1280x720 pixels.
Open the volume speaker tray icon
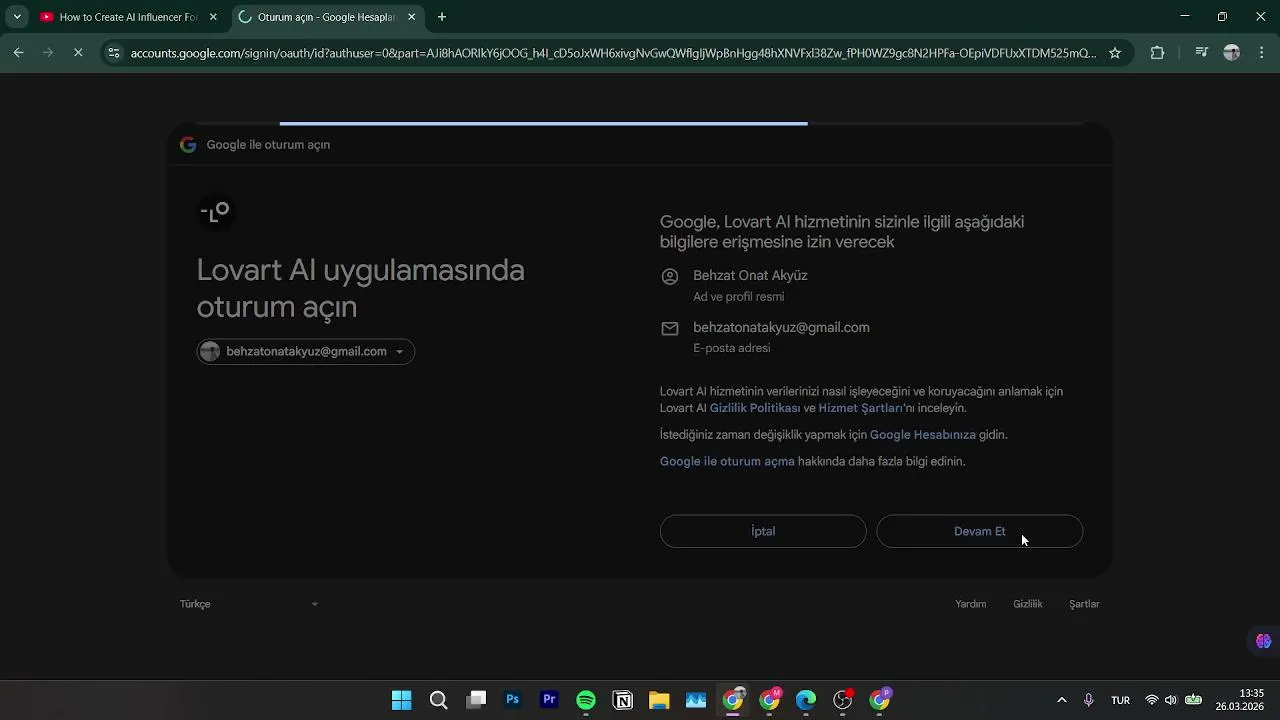point(1171,700)
